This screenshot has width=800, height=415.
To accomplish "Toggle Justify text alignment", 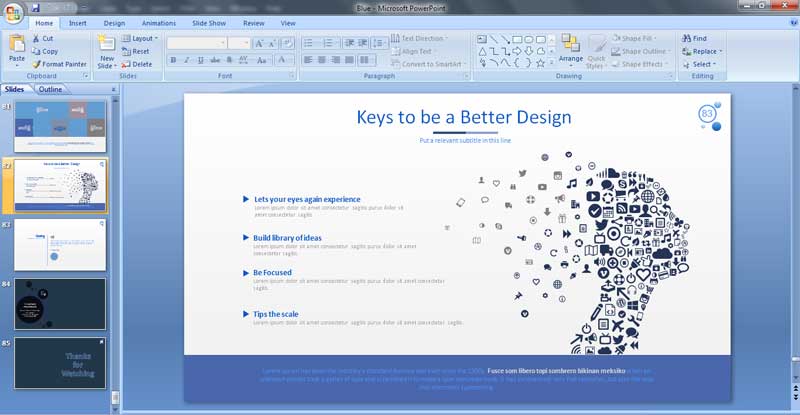I will click(349, 60).
